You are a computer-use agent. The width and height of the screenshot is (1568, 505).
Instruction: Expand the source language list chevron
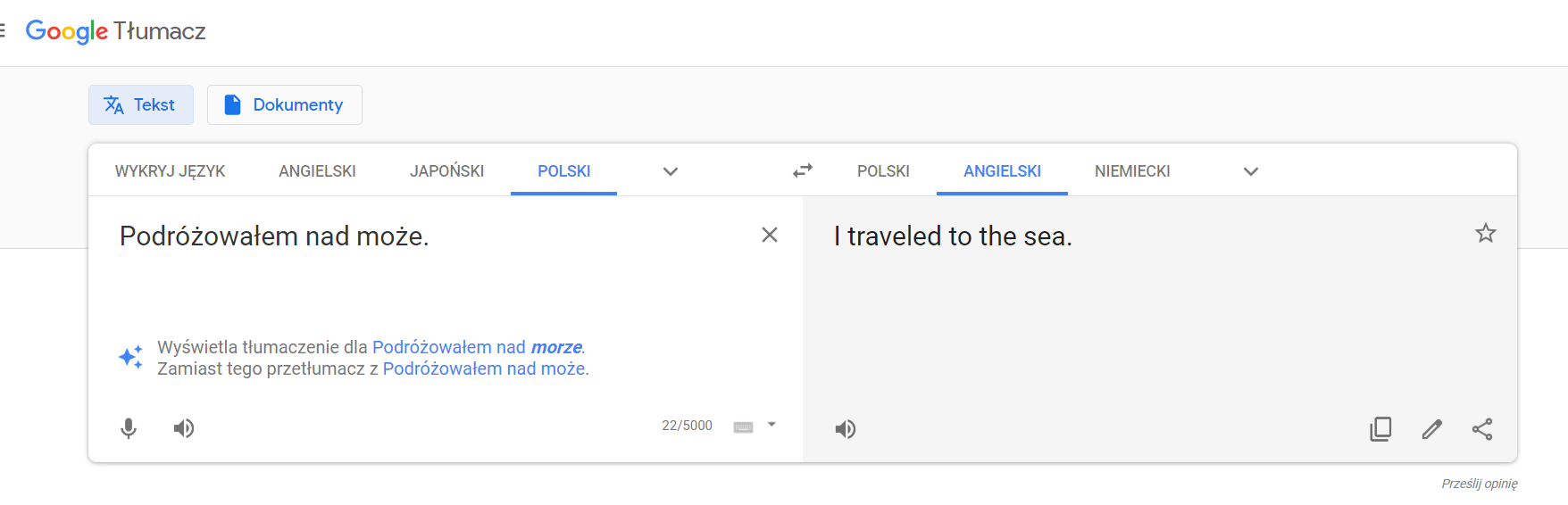[671, 171]
